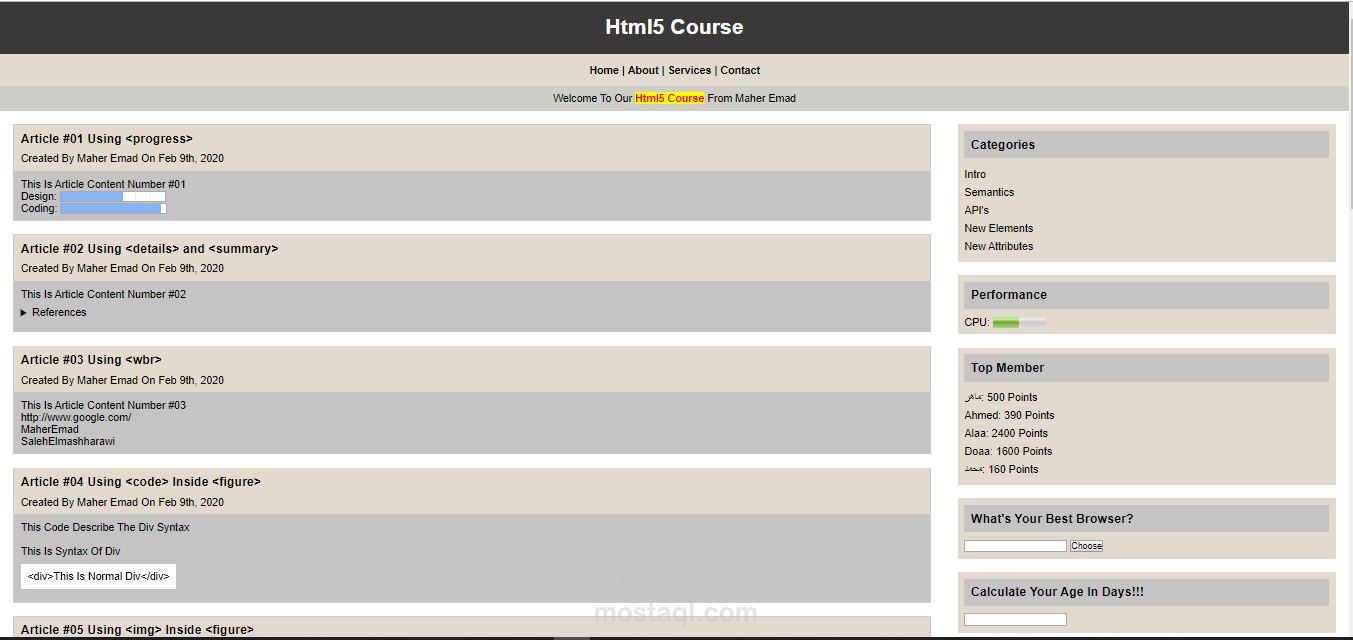
Task: Open the Home navigation link
Action: (x=604, y=70)
